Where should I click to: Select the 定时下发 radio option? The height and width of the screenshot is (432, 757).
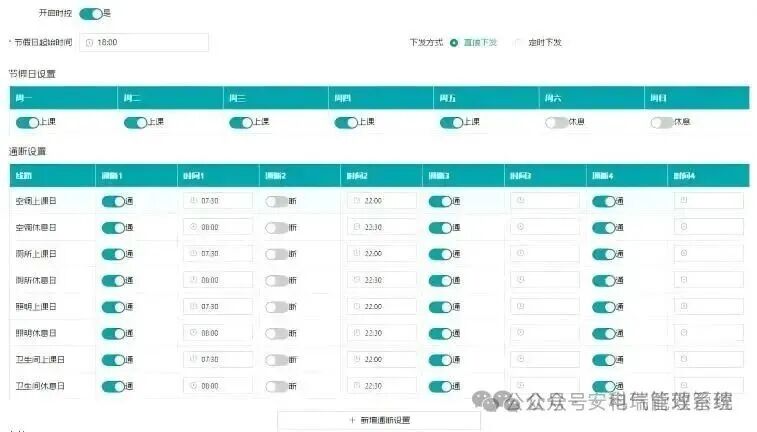tap(518, 43)
